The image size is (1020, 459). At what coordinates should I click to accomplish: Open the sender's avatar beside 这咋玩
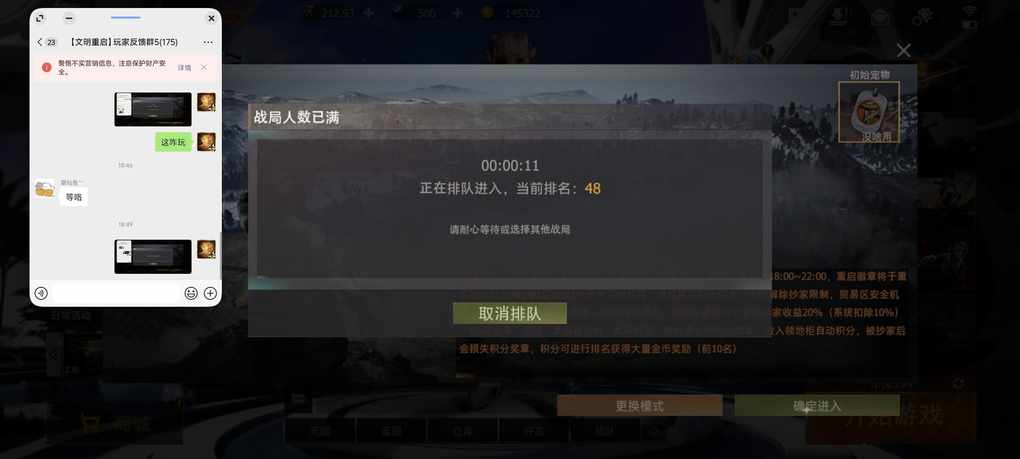(207, 142)
